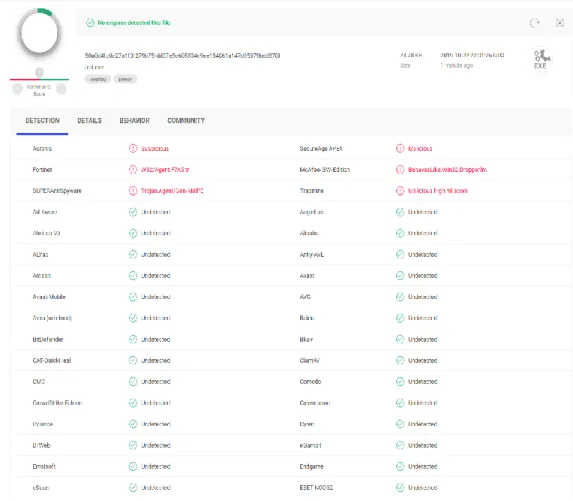Vote with the right community score circle
Image resolution: width=573 pixels, height=501 pixels.
(61, 89)
